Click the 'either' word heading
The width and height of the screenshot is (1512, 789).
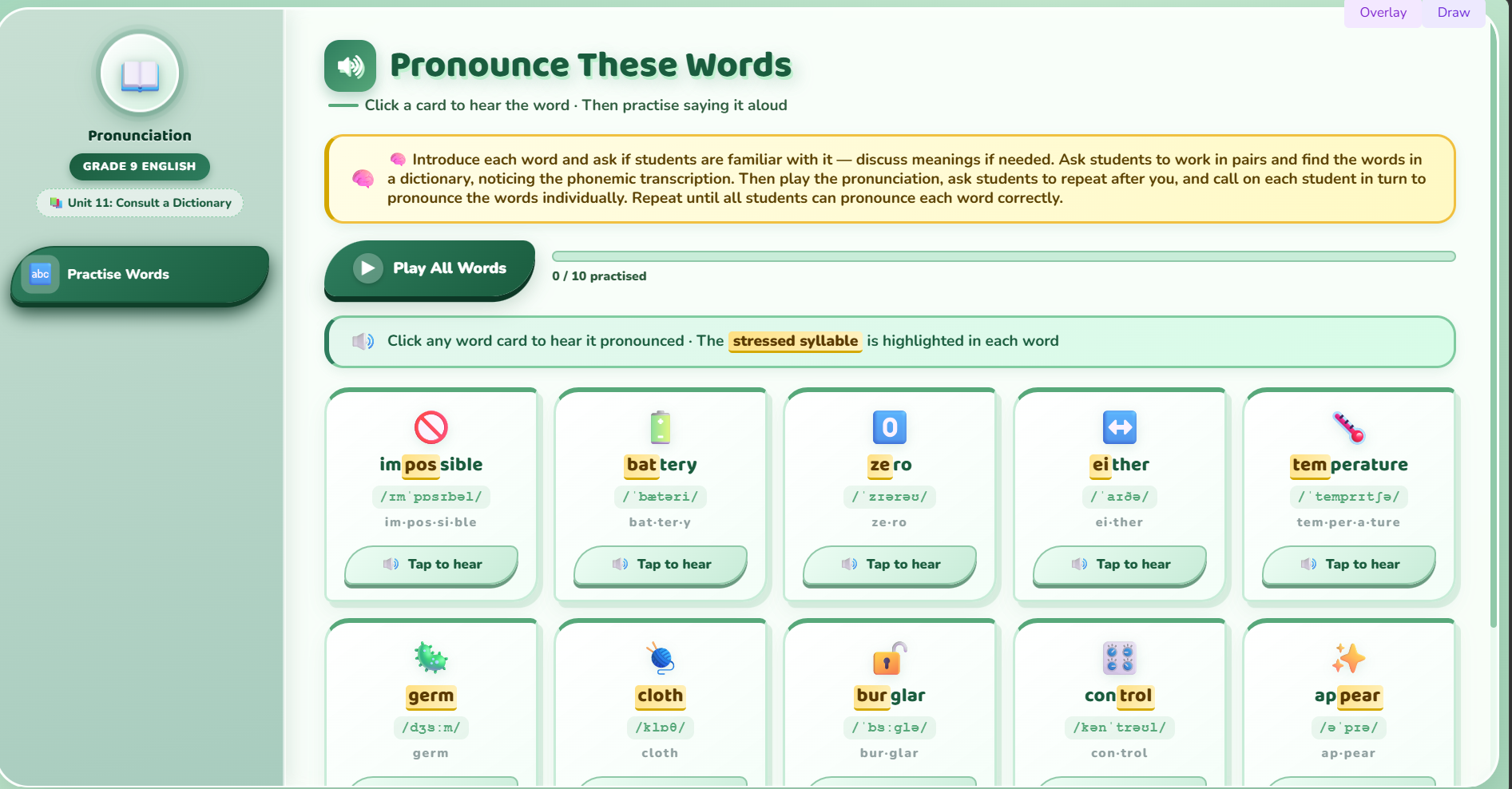[x=1119, y=465]
